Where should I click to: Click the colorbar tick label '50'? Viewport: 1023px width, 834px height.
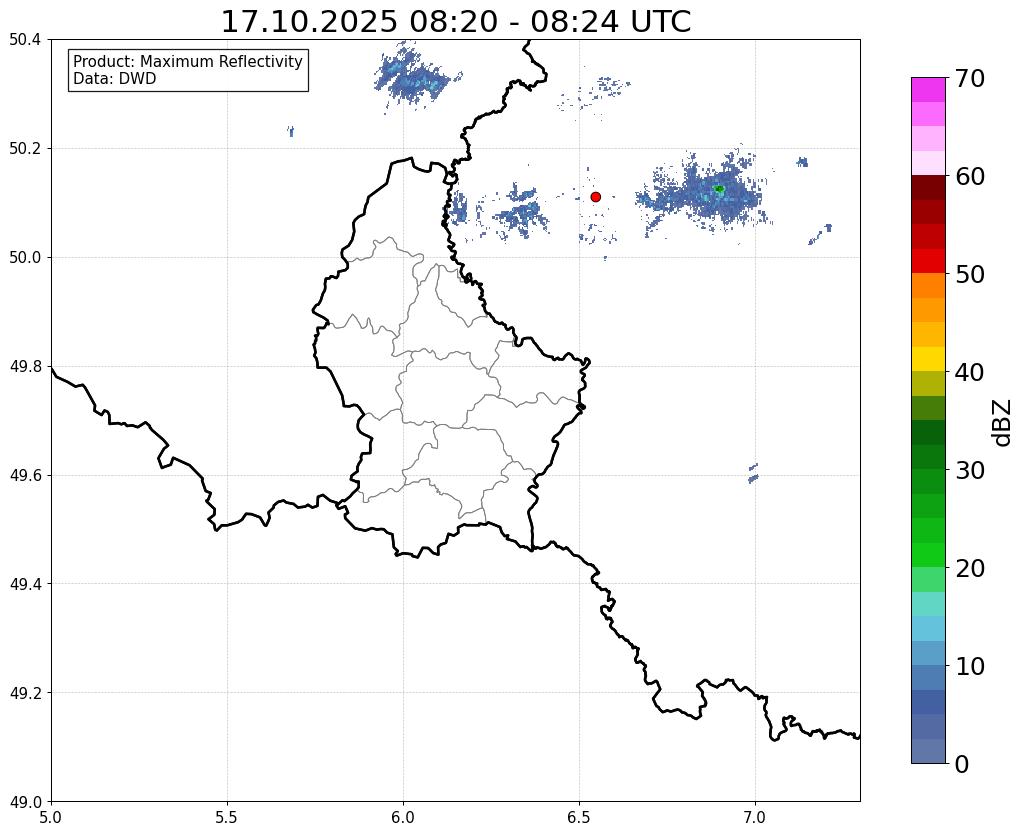(970, 274)
